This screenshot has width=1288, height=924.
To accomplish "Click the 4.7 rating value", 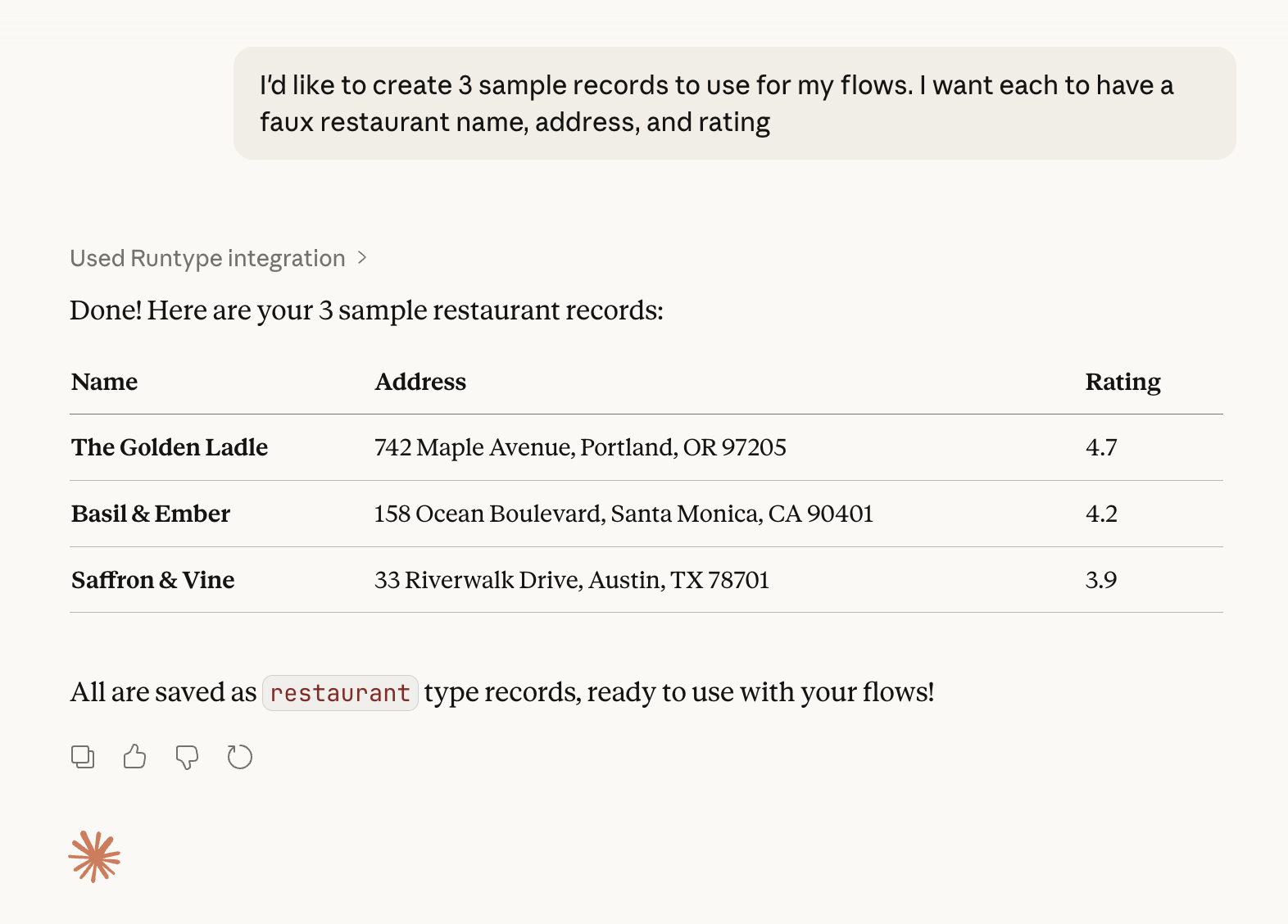I will pyautogui.click(x=1101, y=447).
